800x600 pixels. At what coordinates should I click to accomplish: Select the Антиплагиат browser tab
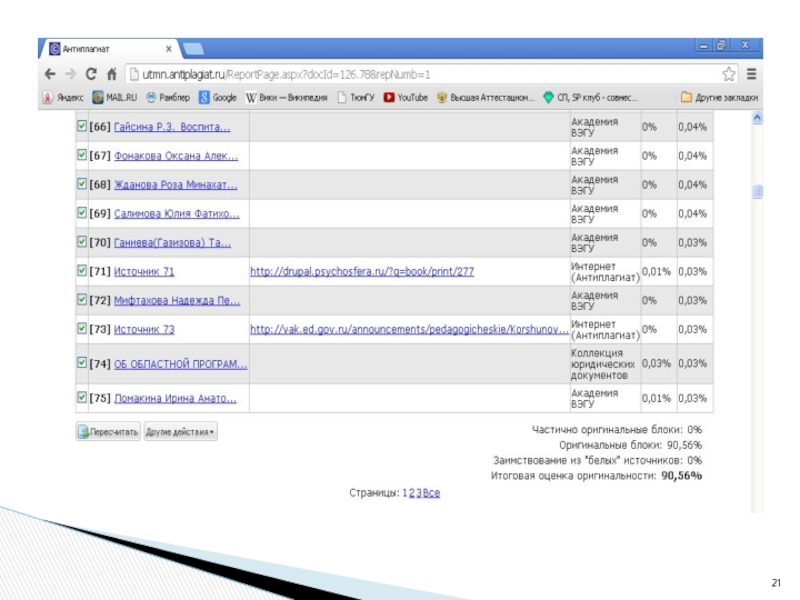click(108, 49)
